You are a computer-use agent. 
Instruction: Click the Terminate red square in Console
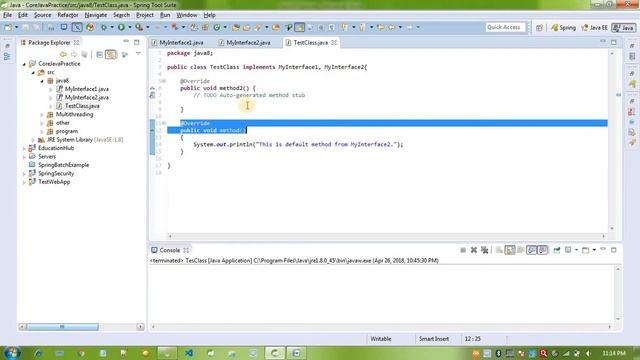click(463, 250)
